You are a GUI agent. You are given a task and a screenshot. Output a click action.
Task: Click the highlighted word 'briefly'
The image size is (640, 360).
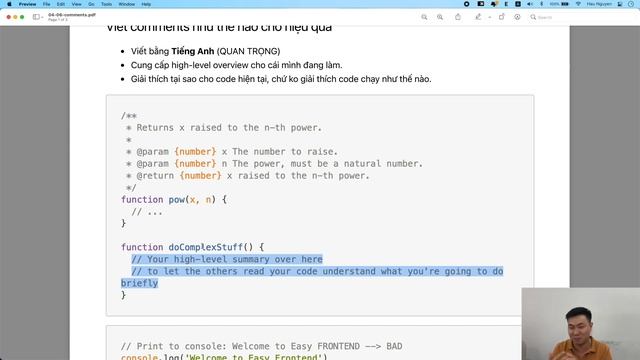pos(139,283)
